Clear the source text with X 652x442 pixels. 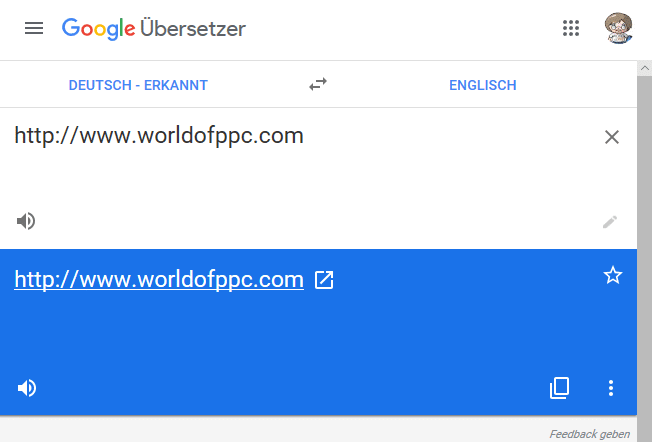point(612,137)
